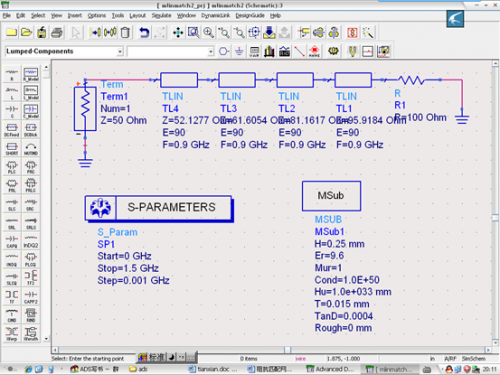This screenshot has width=500, height=375.
Task: Choose the PLC parallel LC palette component
Action: tap(12, 167)
